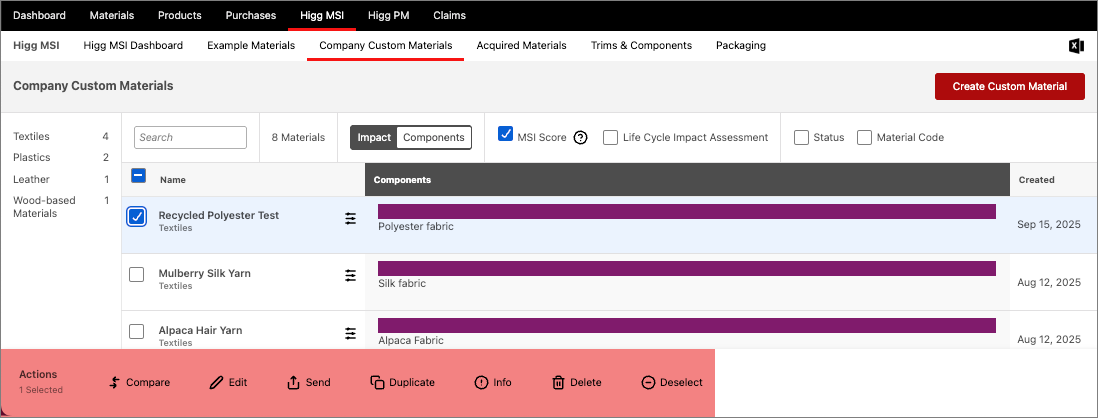Click the '8 Materials' count label
This screenshot has width=1098, height=418.
[x=298, y=137]
